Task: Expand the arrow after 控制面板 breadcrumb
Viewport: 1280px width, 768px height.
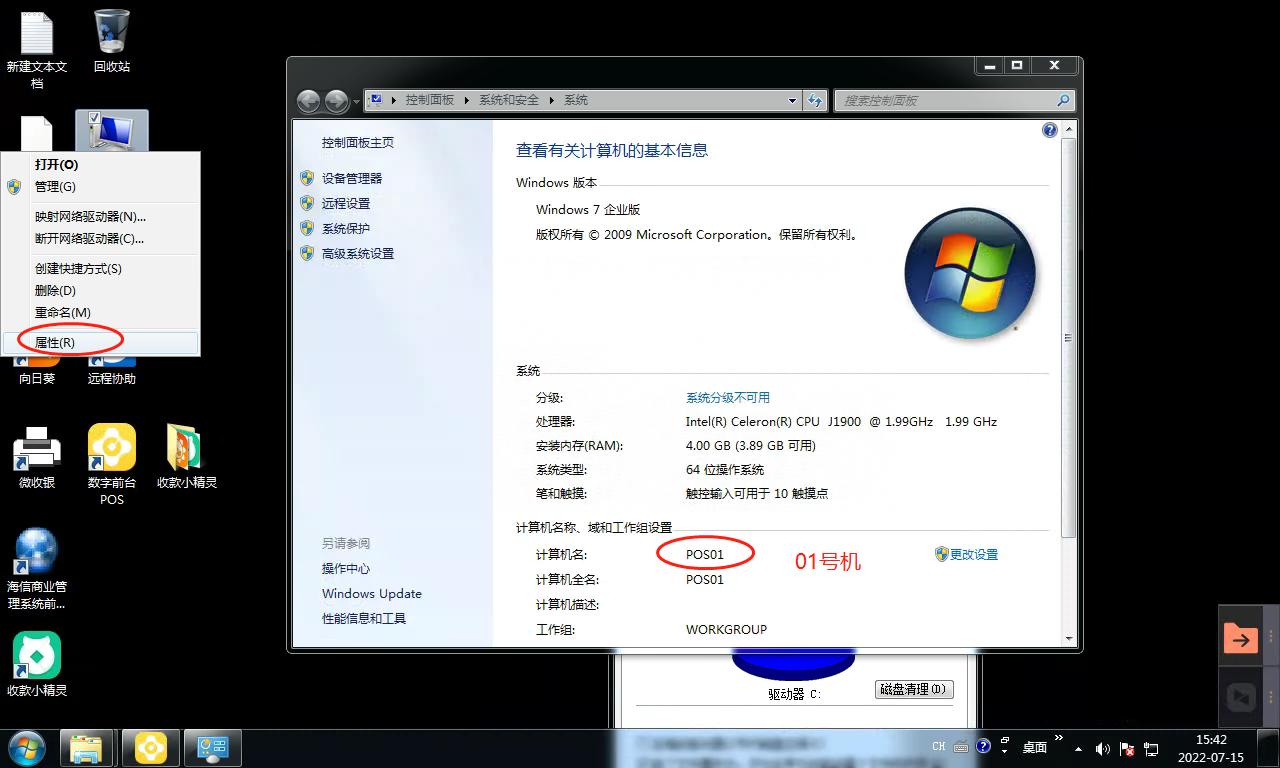Action: click(466, 100)
